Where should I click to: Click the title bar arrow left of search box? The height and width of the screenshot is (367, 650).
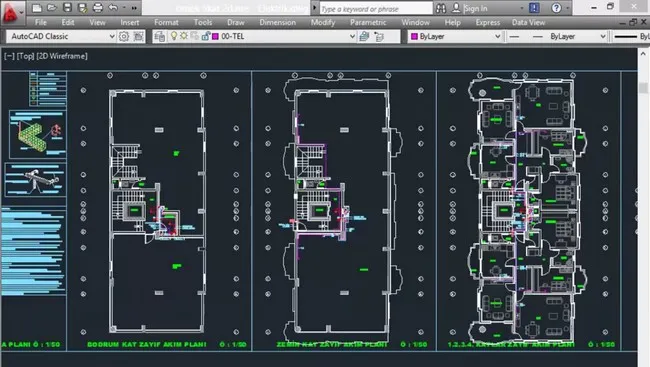[314, 8]
